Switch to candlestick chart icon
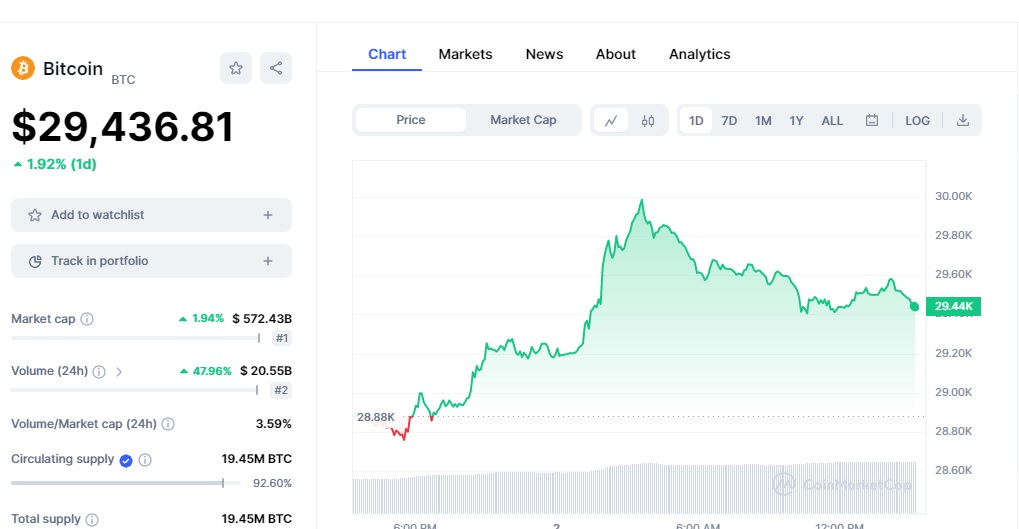This screenshot has height=529, width=1019. point(648,121)
